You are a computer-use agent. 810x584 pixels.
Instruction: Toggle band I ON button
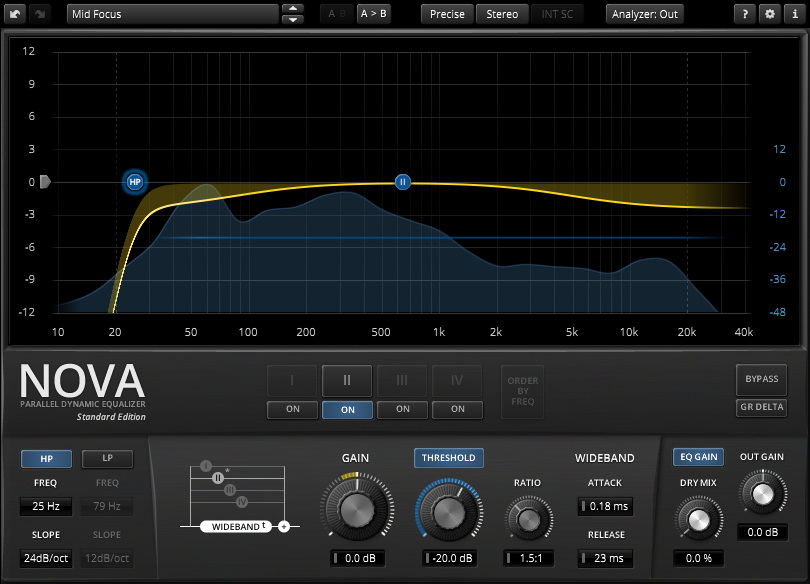click(292, 409)
